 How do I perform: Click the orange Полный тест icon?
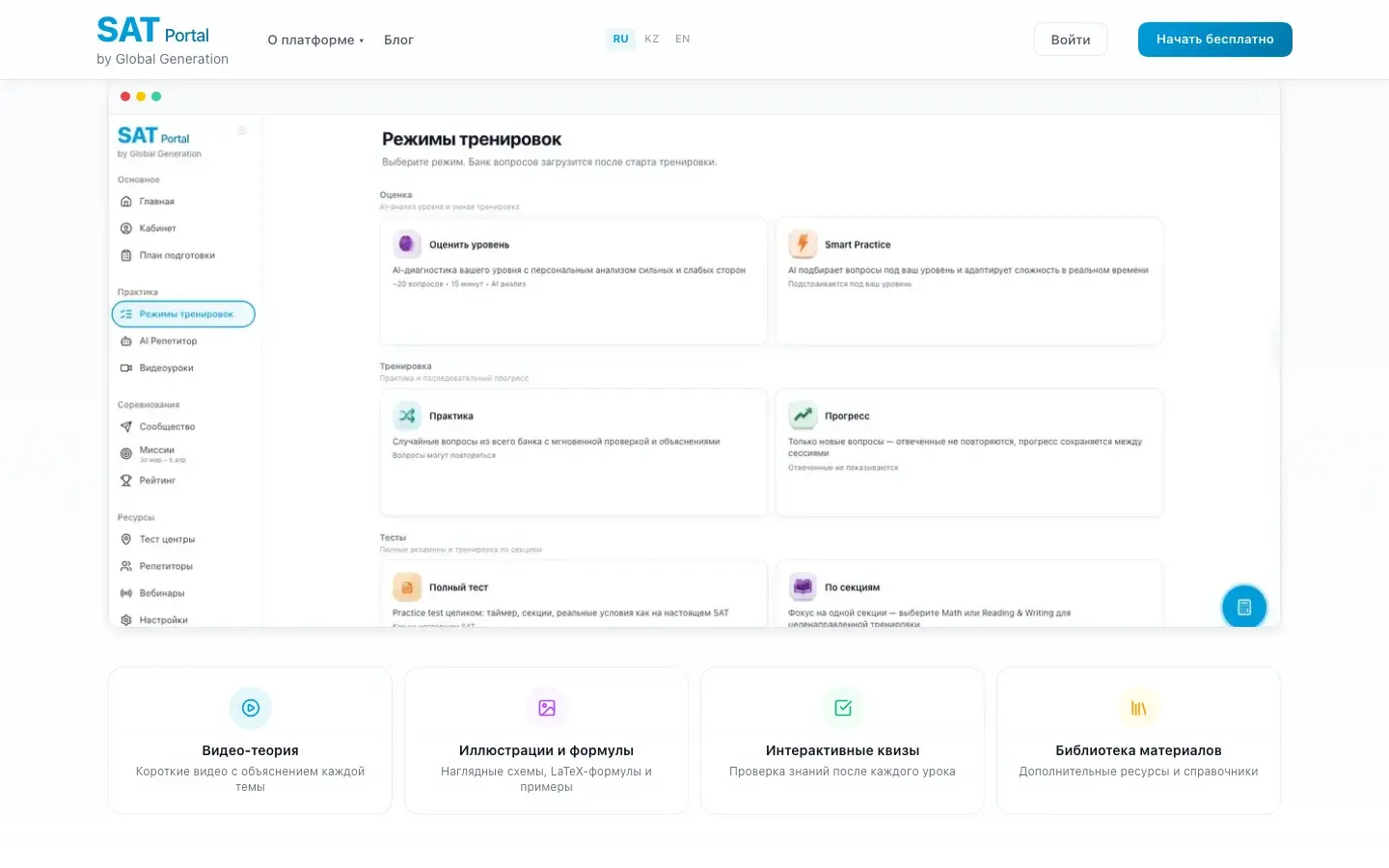click(x=407, y=586)
